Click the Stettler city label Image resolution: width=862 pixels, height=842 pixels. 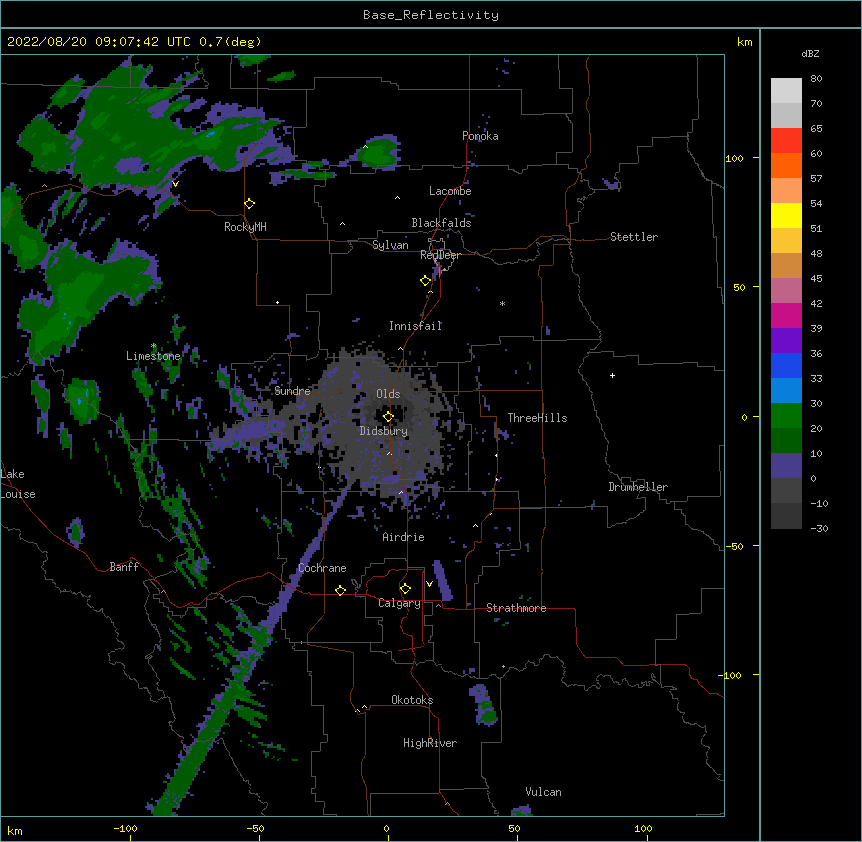coord(634,237)
